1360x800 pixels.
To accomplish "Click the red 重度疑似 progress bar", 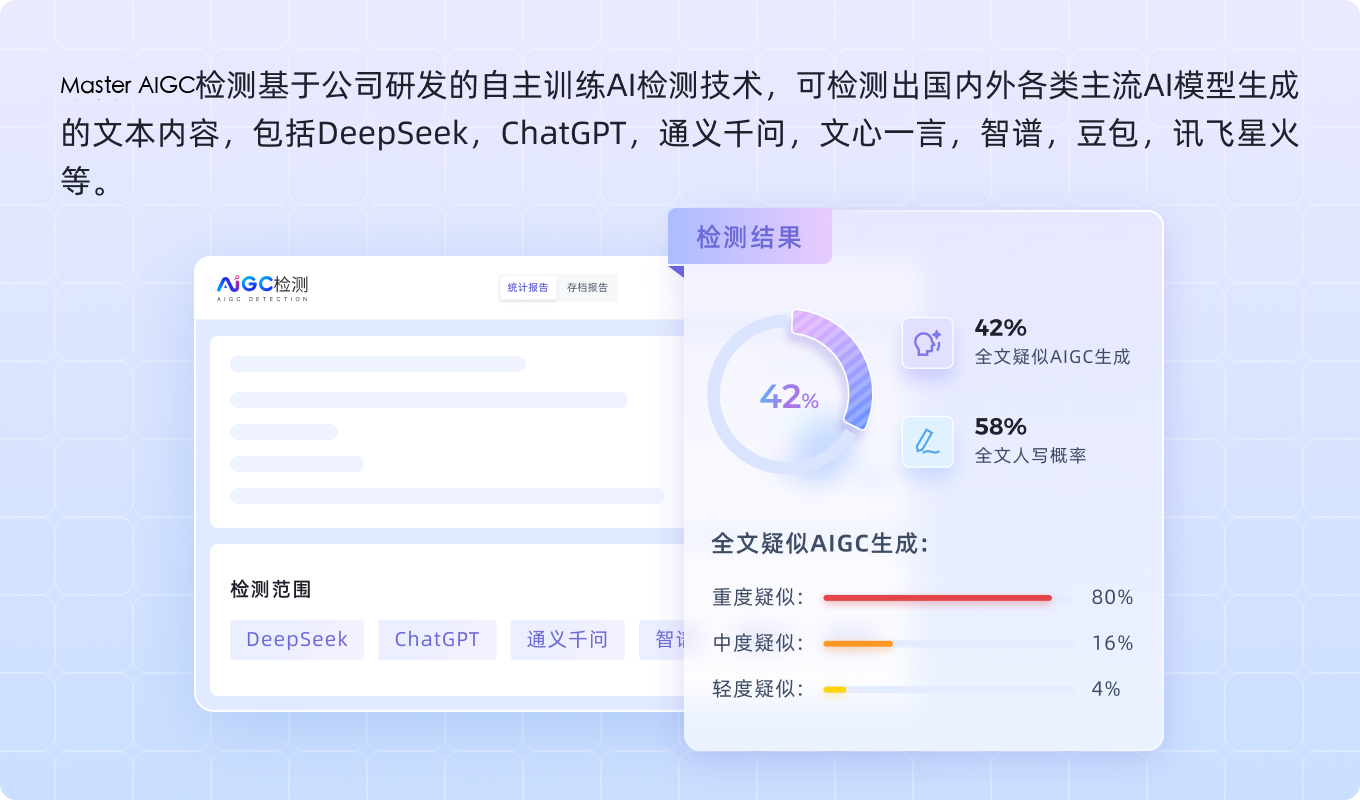I will [x=937, y=598].
